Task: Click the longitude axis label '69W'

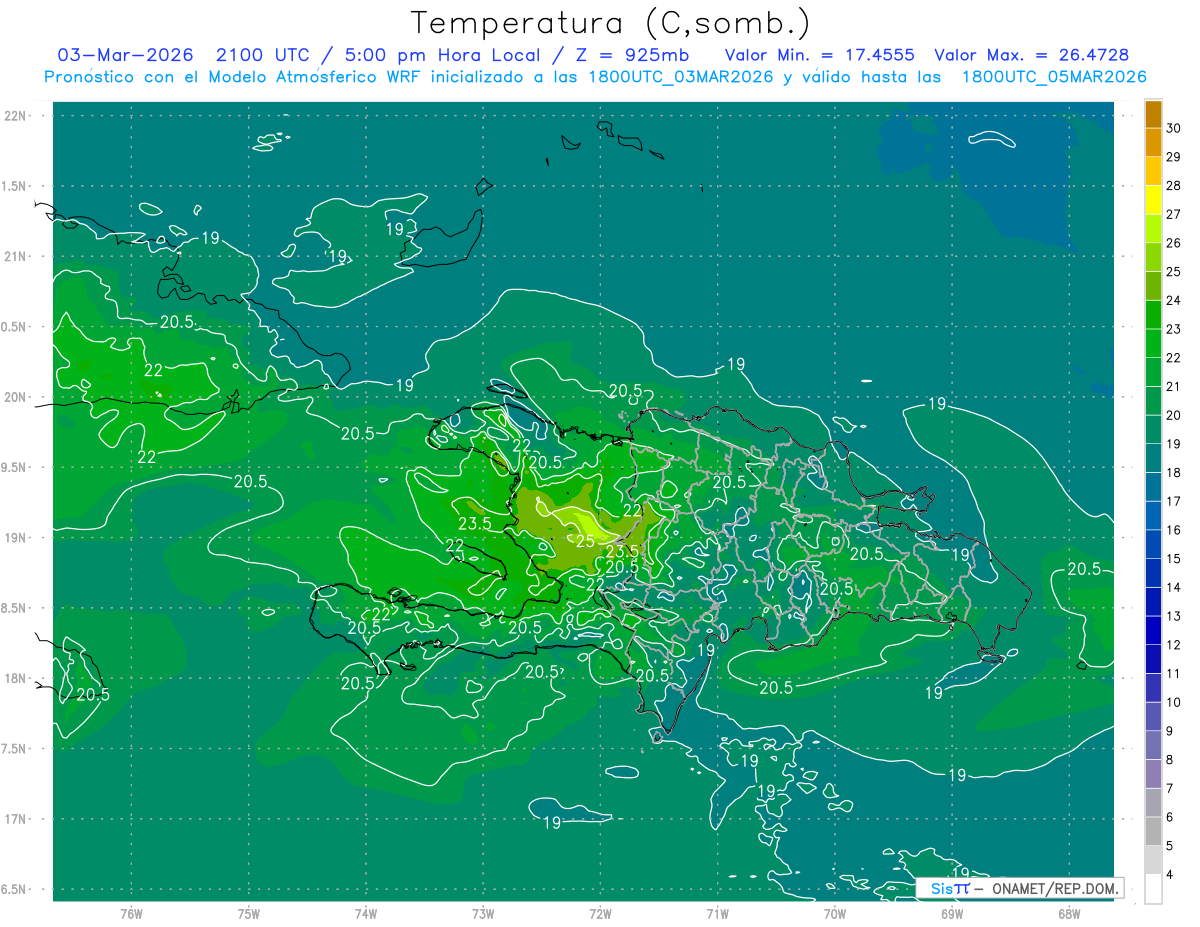Action: pos(952,914)
